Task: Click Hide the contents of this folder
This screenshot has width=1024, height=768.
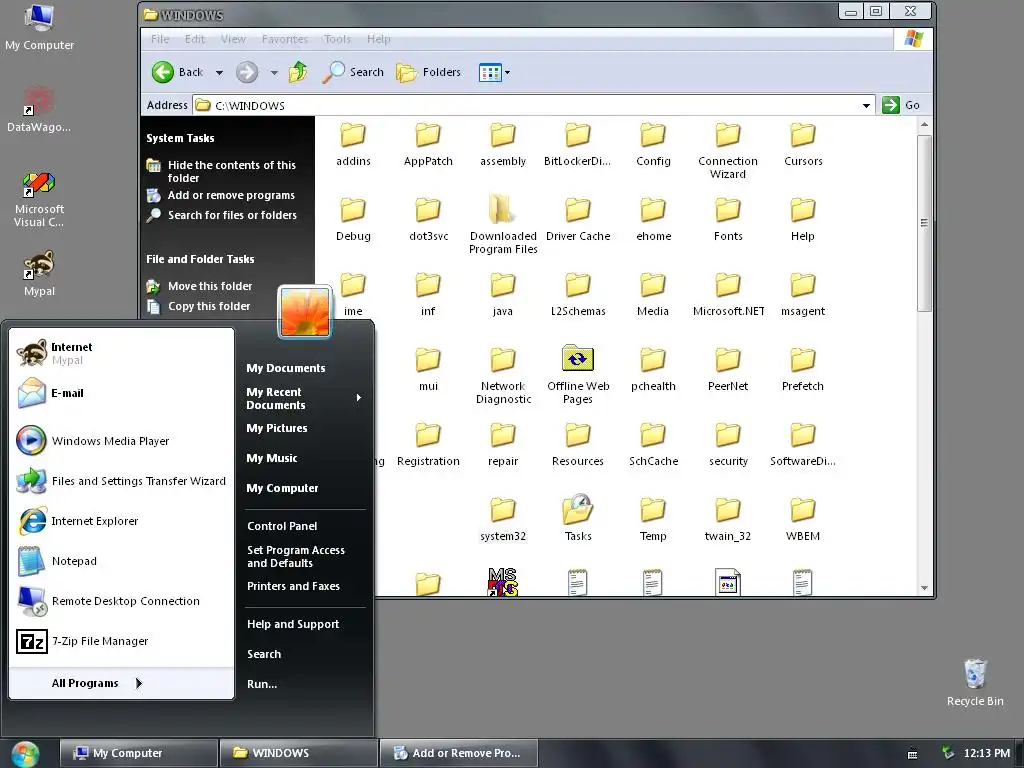Action: (222, 171)
